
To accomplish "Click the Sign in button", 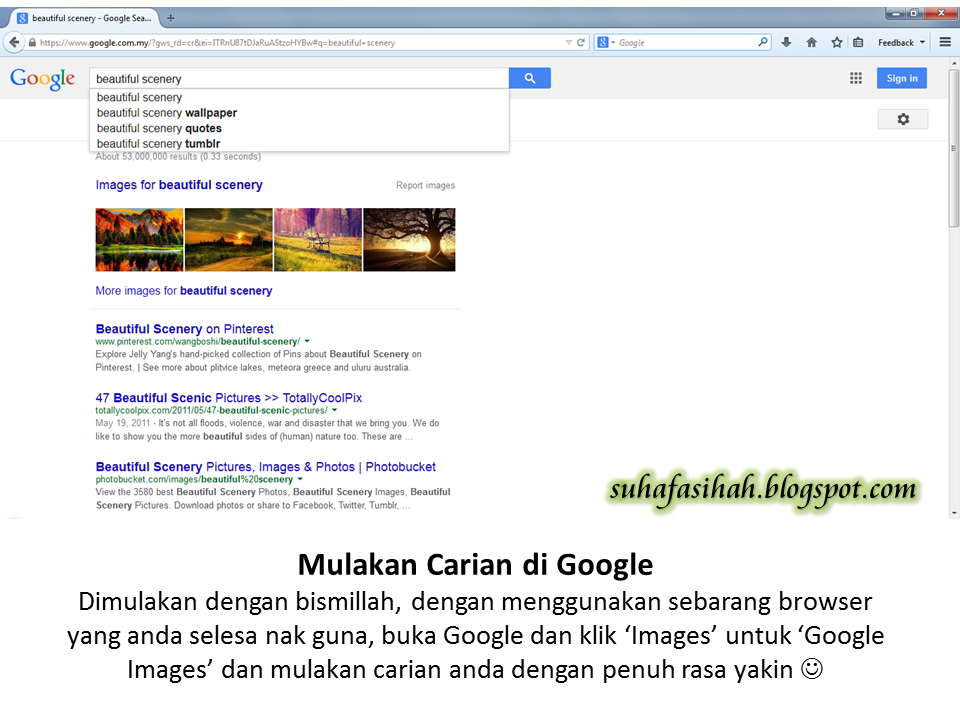I will coord(902,78).
